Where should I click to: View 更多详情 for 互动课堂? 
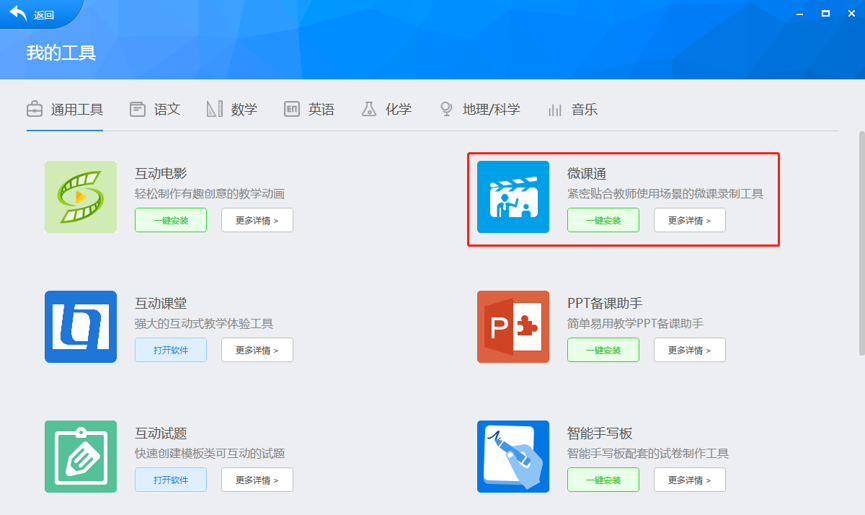click(257, 350)
